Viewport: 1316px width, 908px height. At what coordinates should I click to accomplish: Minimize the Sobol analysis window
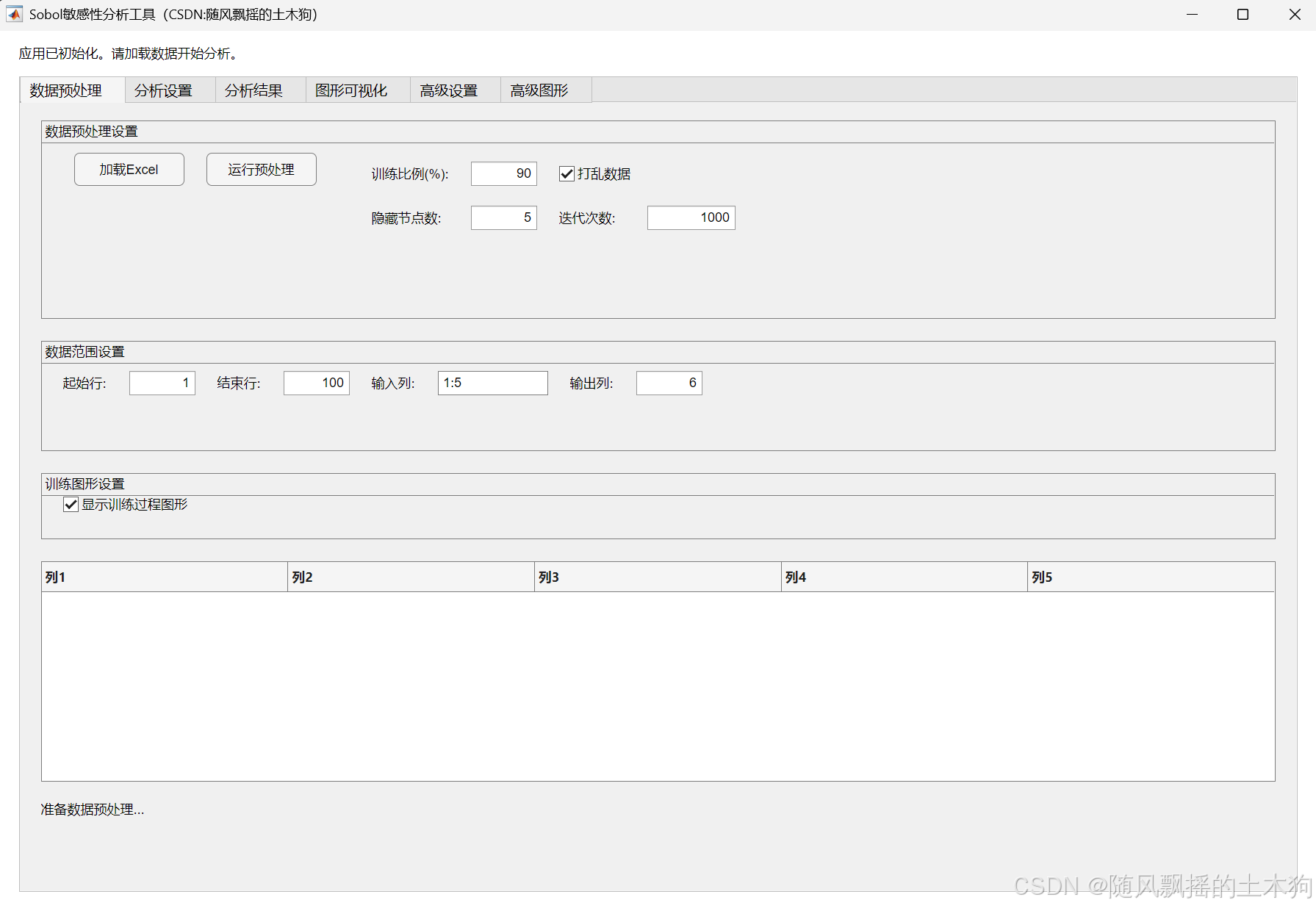[x=1193, y=15]
